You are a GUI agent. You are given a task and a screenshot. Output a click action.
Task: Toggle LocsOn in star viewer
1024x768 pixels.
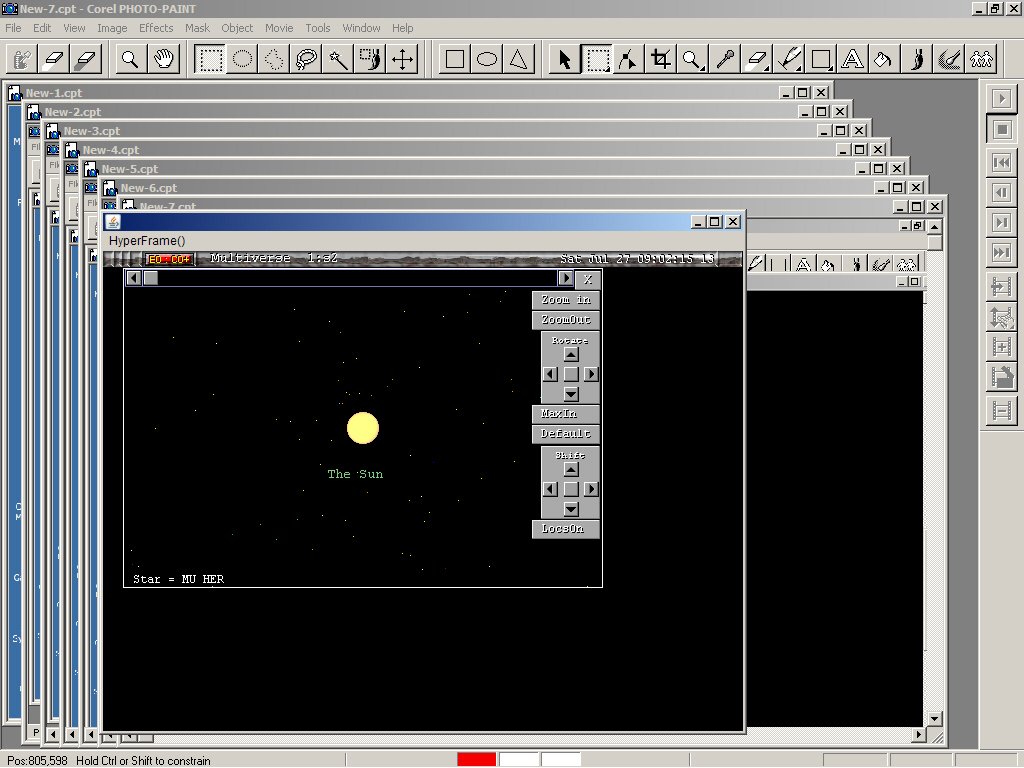[565, 529]
